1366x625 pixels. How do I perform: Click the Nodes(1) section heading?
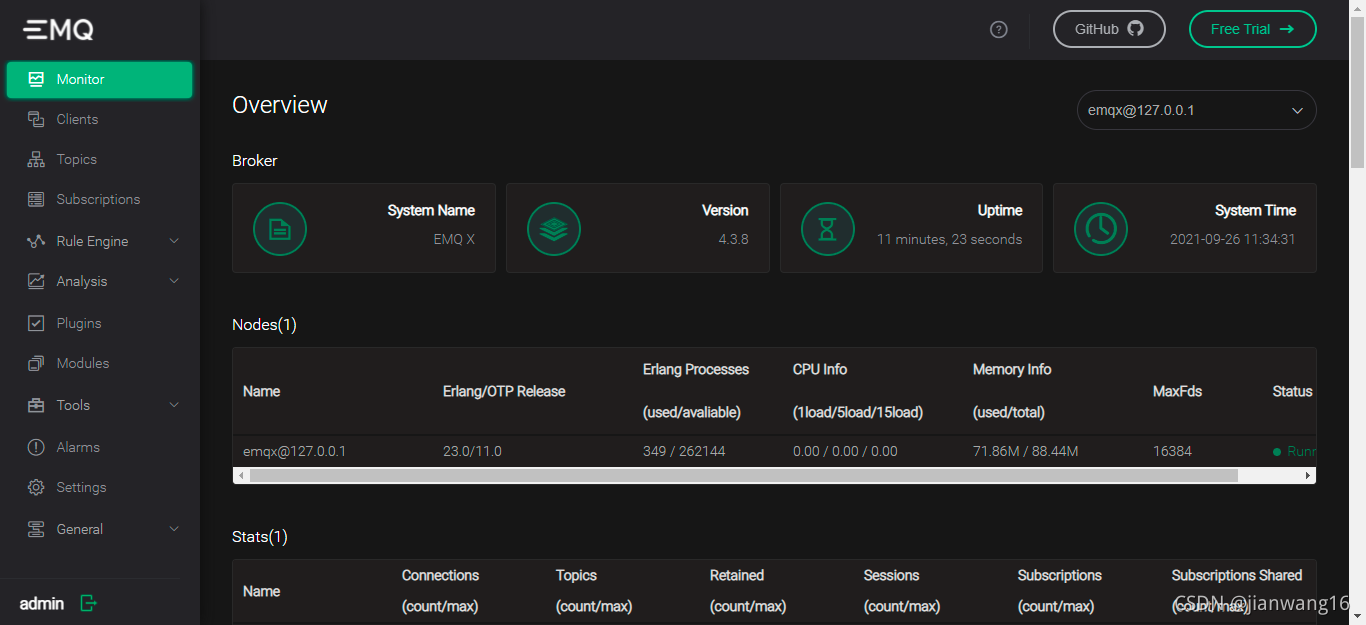[x=264, y=324]
